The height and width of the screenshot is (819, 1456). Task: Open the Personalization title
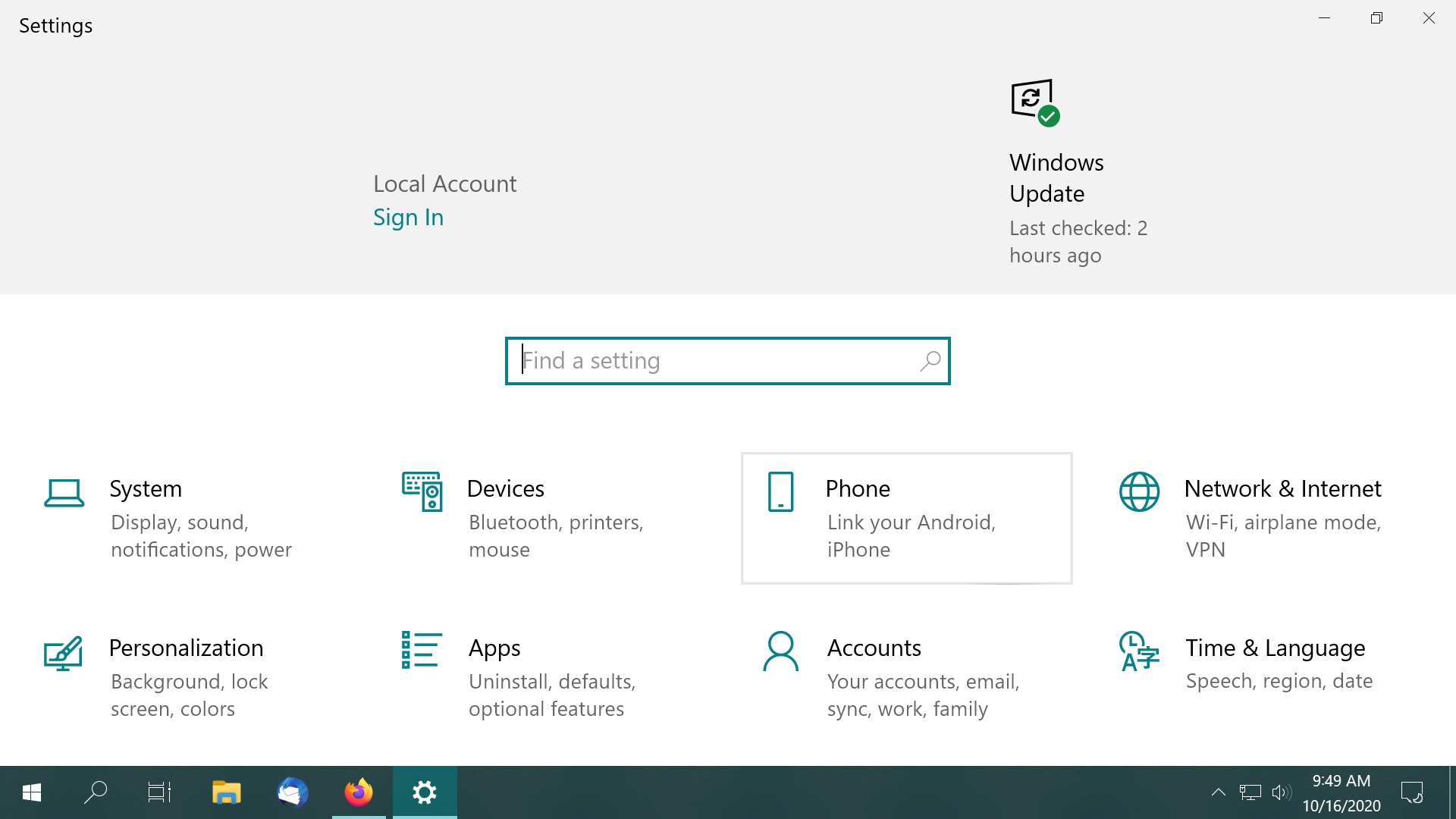pyautogui.click(x=186, y=648)
